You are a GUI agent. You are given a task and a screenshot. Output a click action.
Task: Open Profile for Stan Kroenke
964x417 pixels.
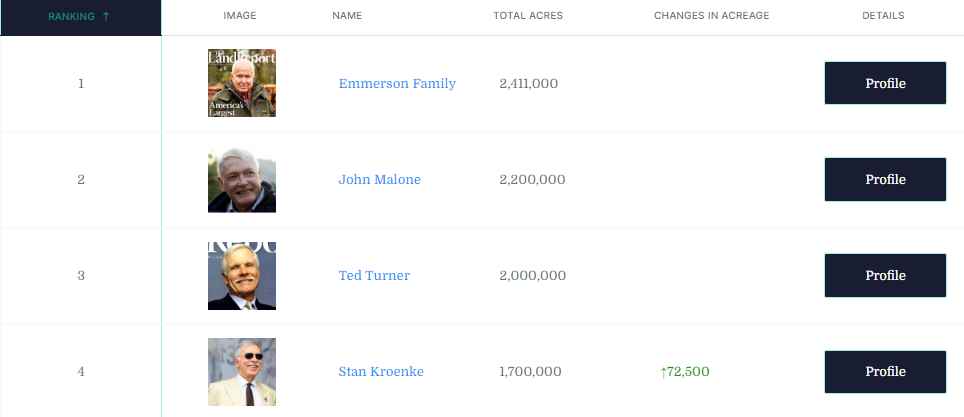click(885, 372)
